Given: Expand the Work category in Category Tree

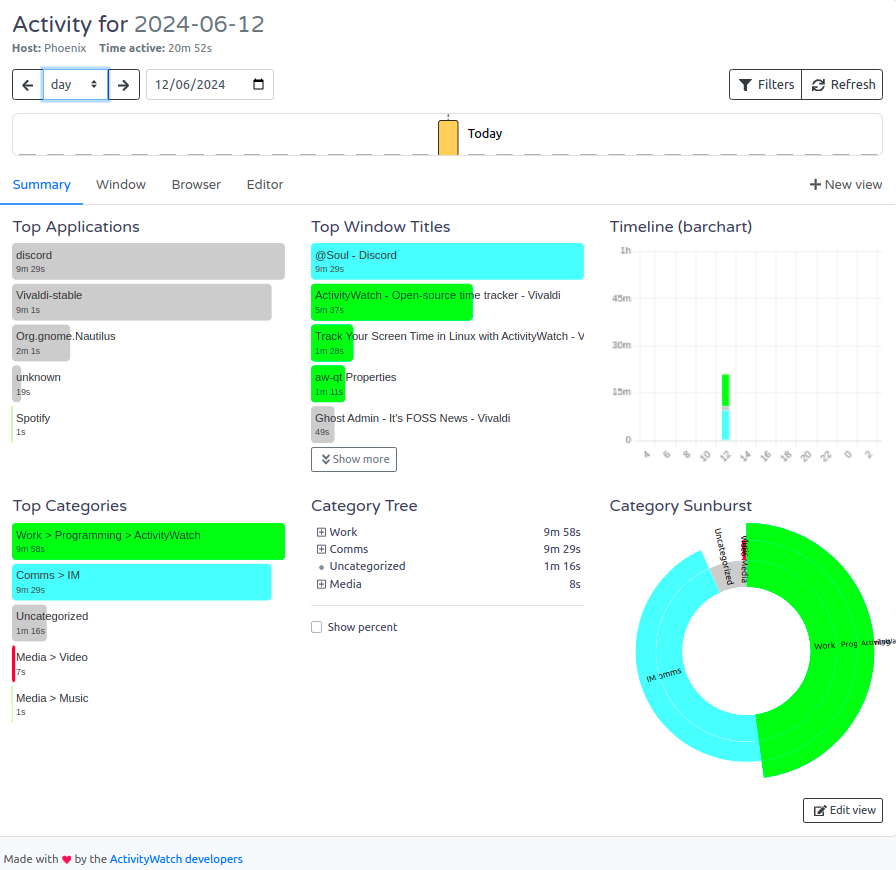Looking at the screenshot, I should pyautogui.click(x=321, y=531).
